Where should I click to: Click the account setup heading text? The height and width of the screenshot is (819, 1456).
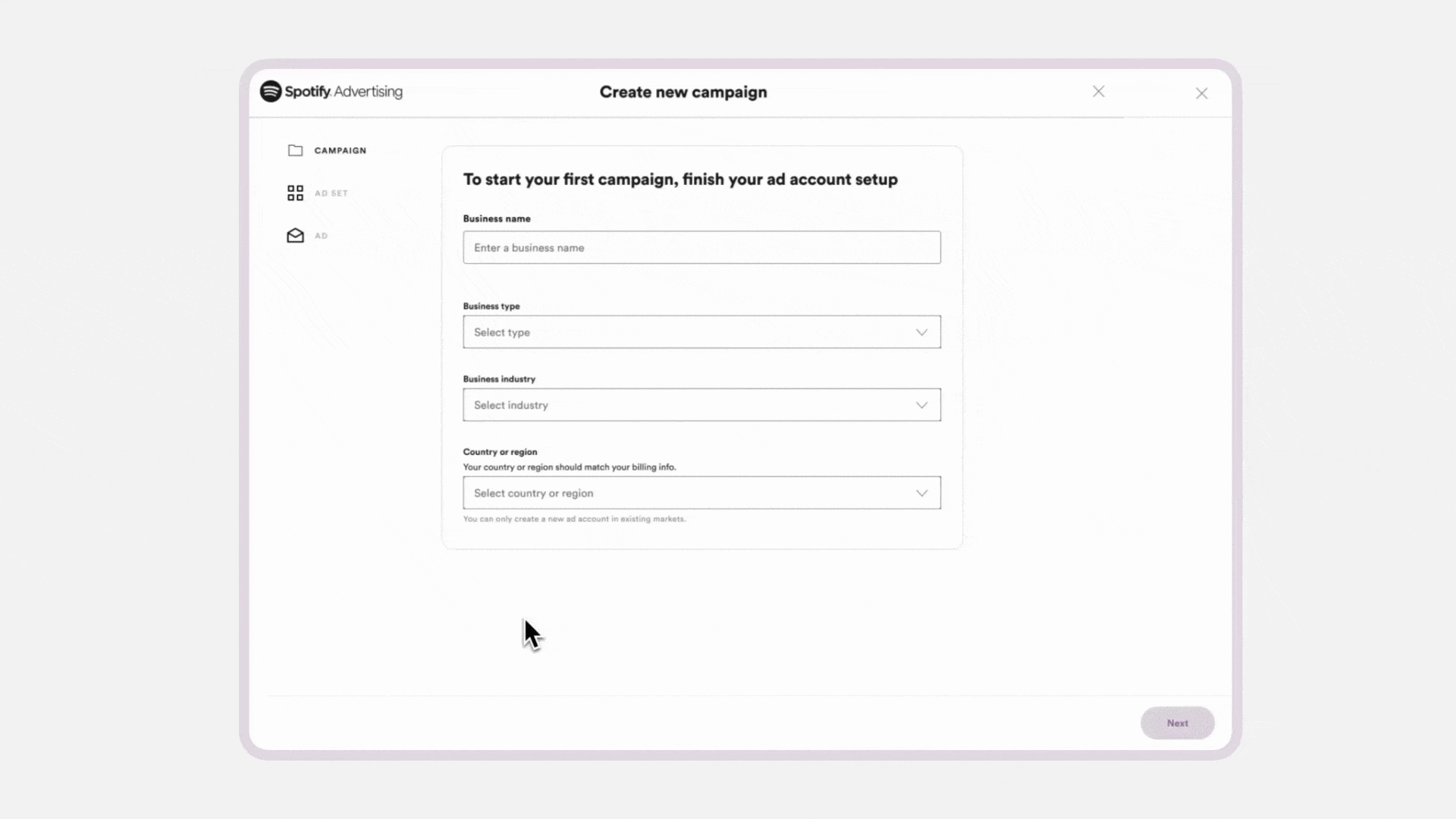click(x=679, y=180)
